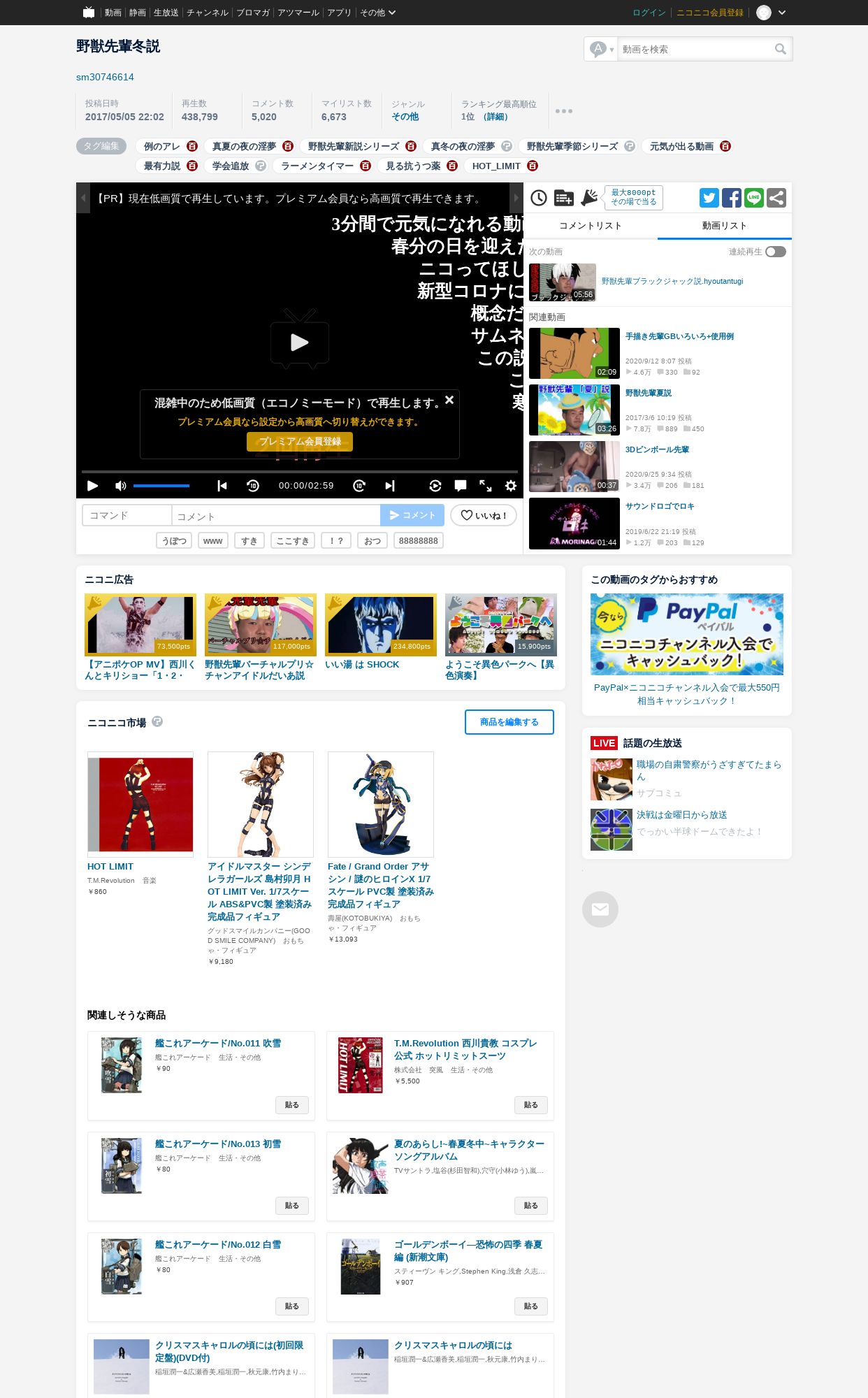Skip forward 10 seconds in player

(x=359, y=486)
